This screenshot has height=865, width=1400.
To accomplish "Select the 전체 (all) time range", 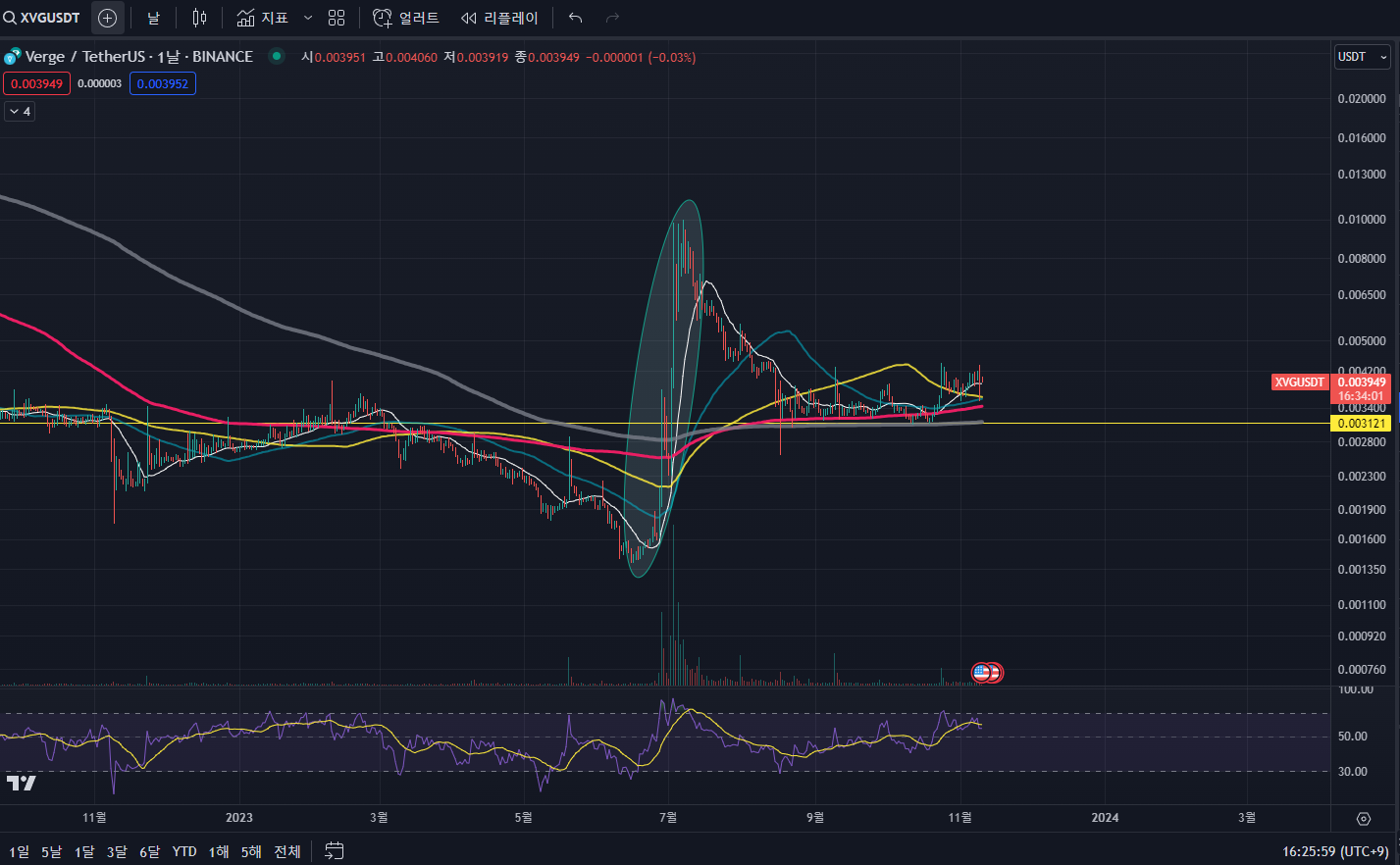I will (x=287, y=851).
